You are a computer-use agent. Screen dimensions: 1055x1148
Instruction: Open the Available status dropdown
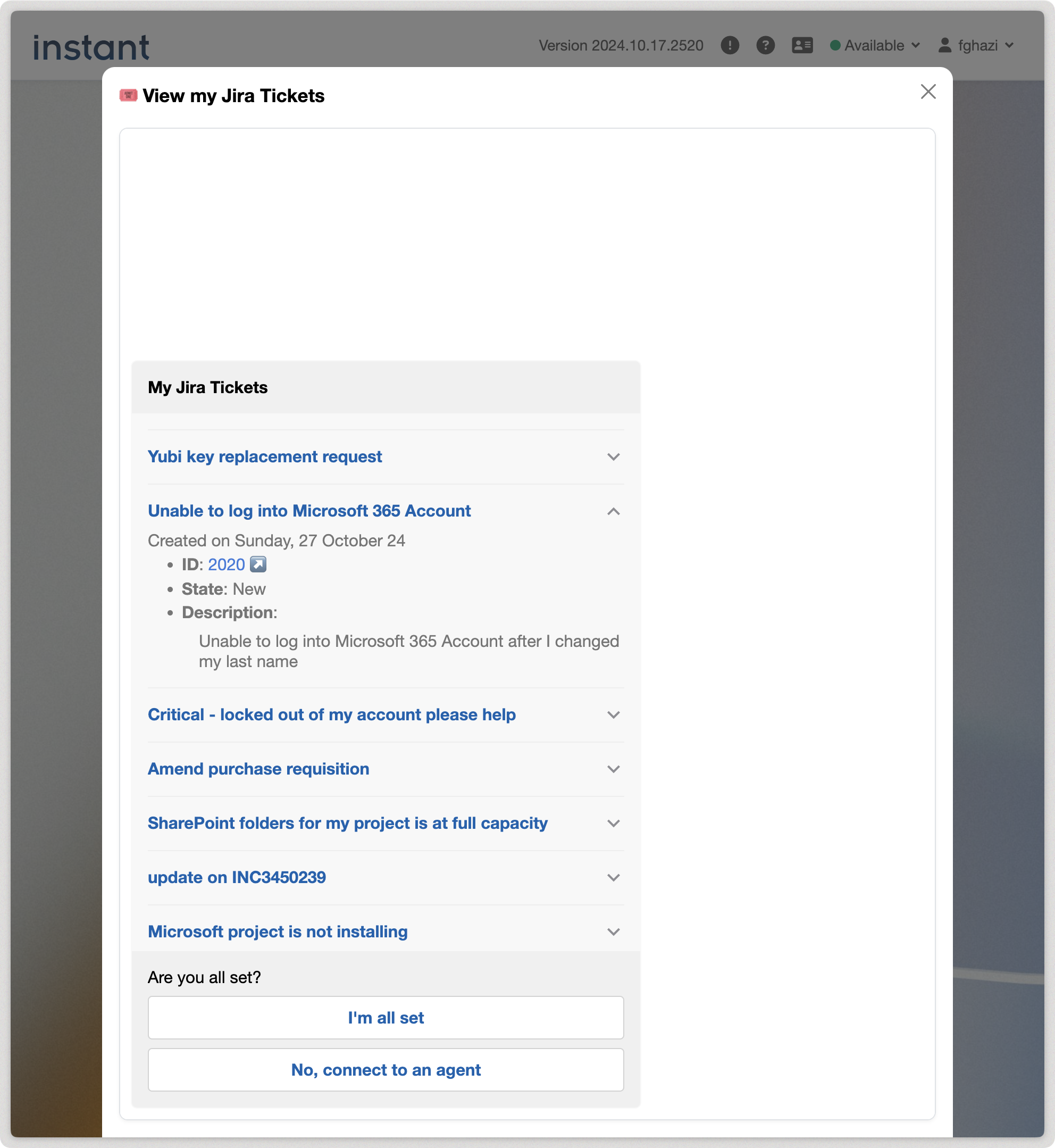875,45
